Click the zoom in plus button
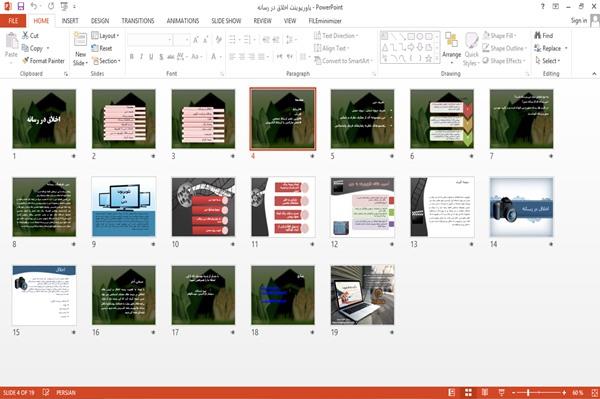Screen dimensions: 600x399 coord(564,393)
